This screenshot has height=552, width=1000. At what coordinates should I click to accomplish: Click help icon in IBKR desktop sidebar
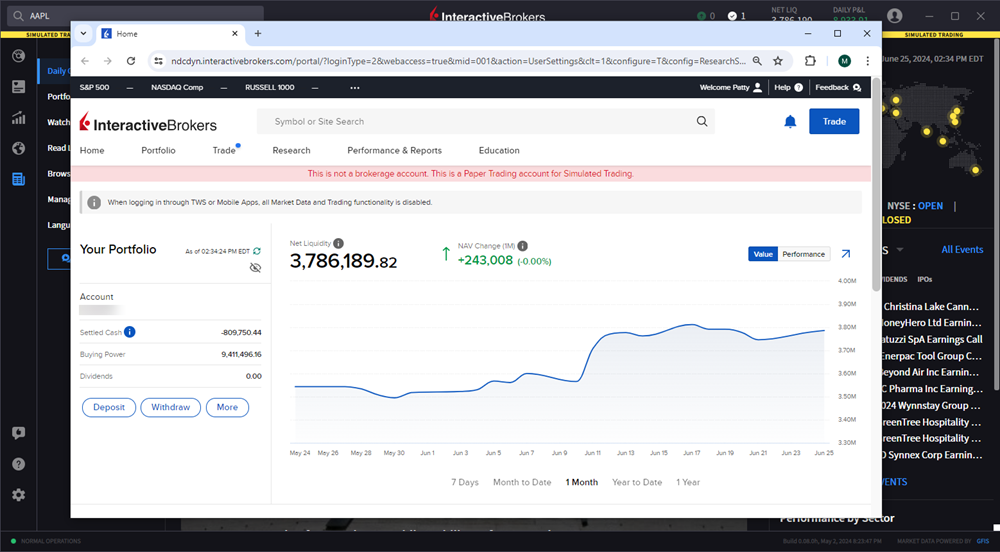tap(18, 464)
